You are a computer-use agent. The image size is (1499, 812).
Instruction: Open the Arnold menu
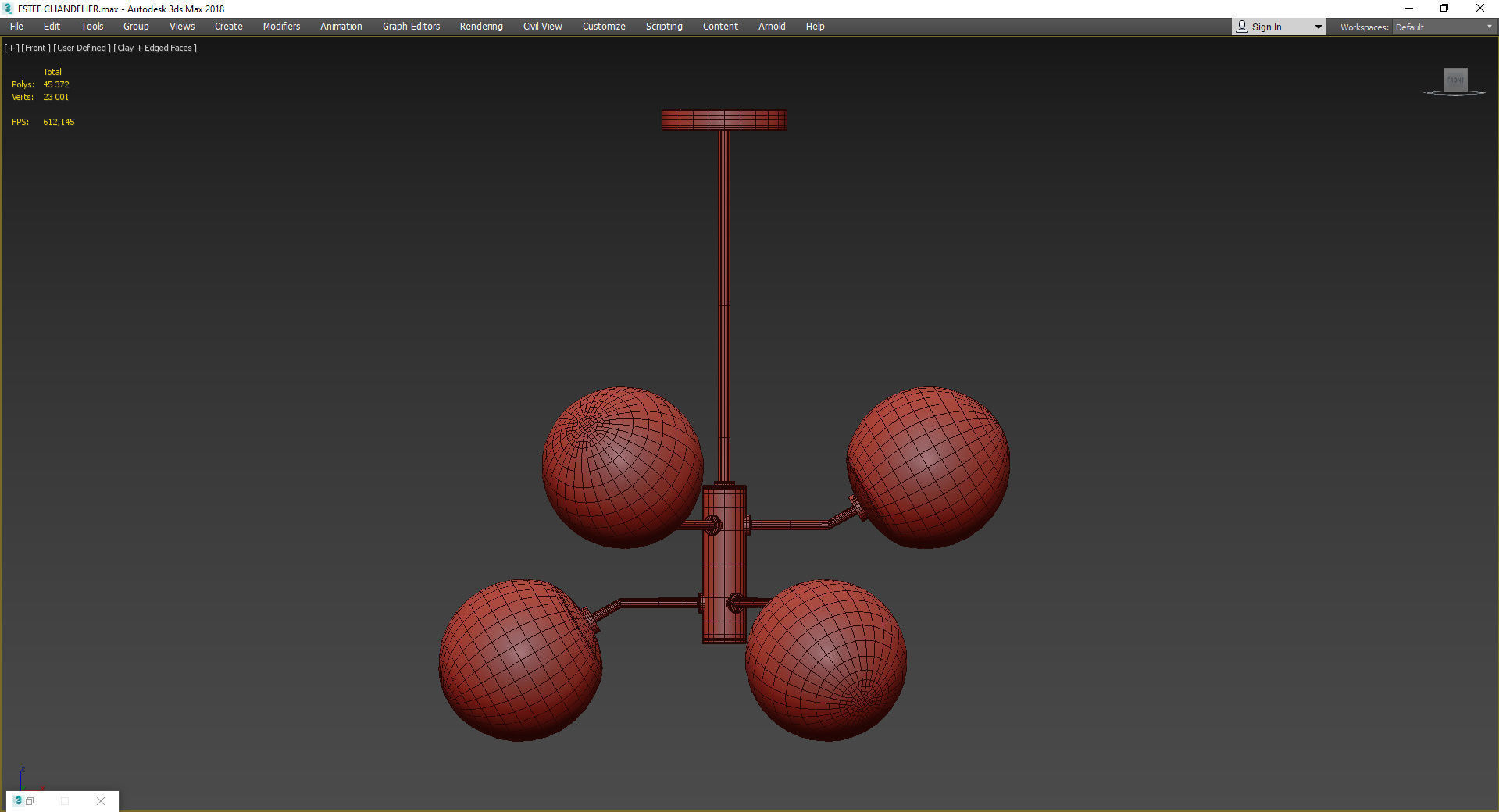(x=772, y=27)
